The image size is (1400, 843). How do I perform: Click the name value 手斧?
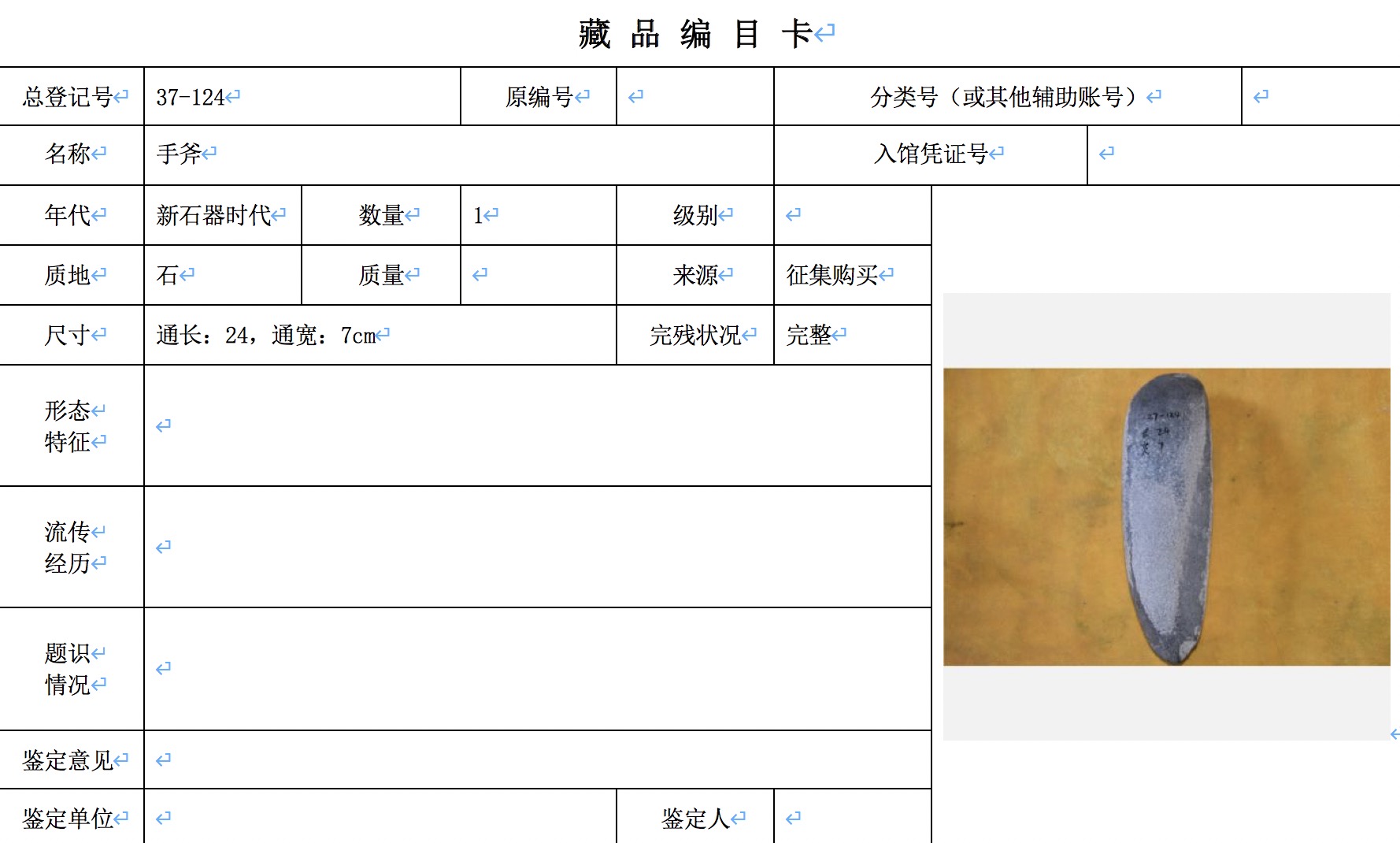point(179,154)
